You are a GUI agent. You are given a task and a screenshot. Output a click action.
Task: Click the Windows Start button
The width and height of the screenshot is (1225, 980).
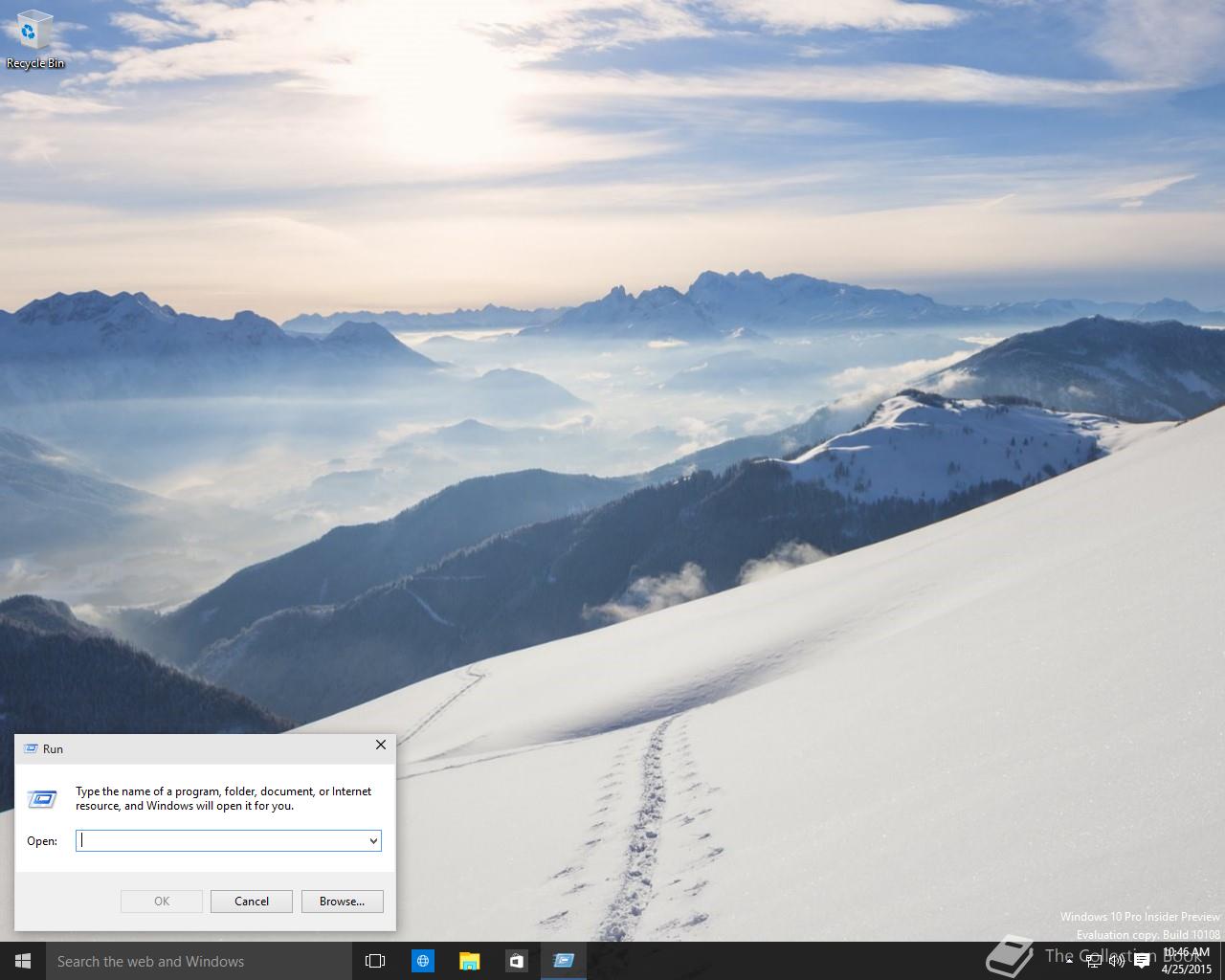pos(23,961)
